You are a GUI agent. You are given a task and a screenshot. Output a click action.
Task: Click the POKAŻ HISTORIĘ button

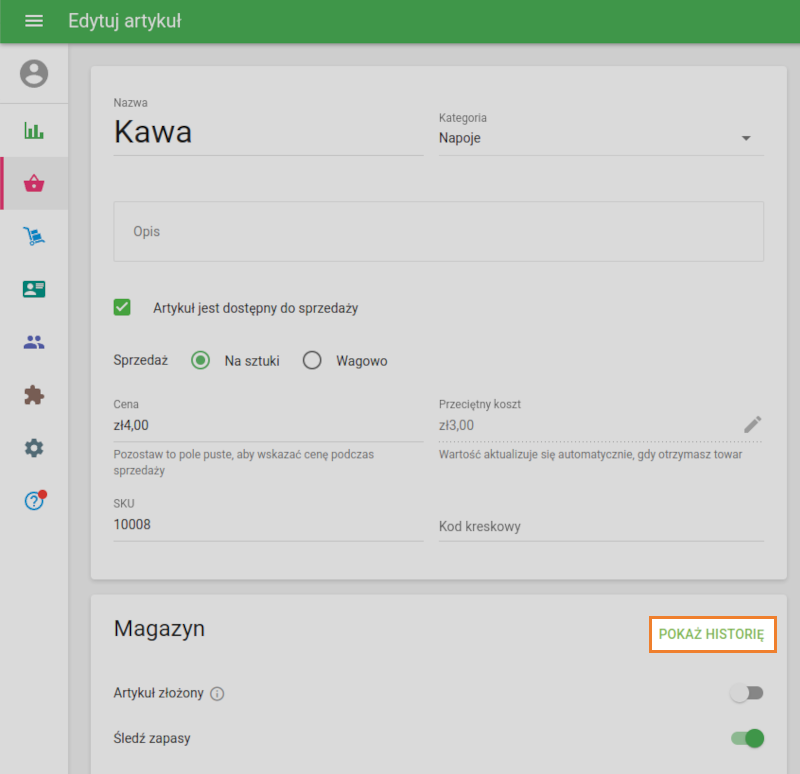[712, 634]
